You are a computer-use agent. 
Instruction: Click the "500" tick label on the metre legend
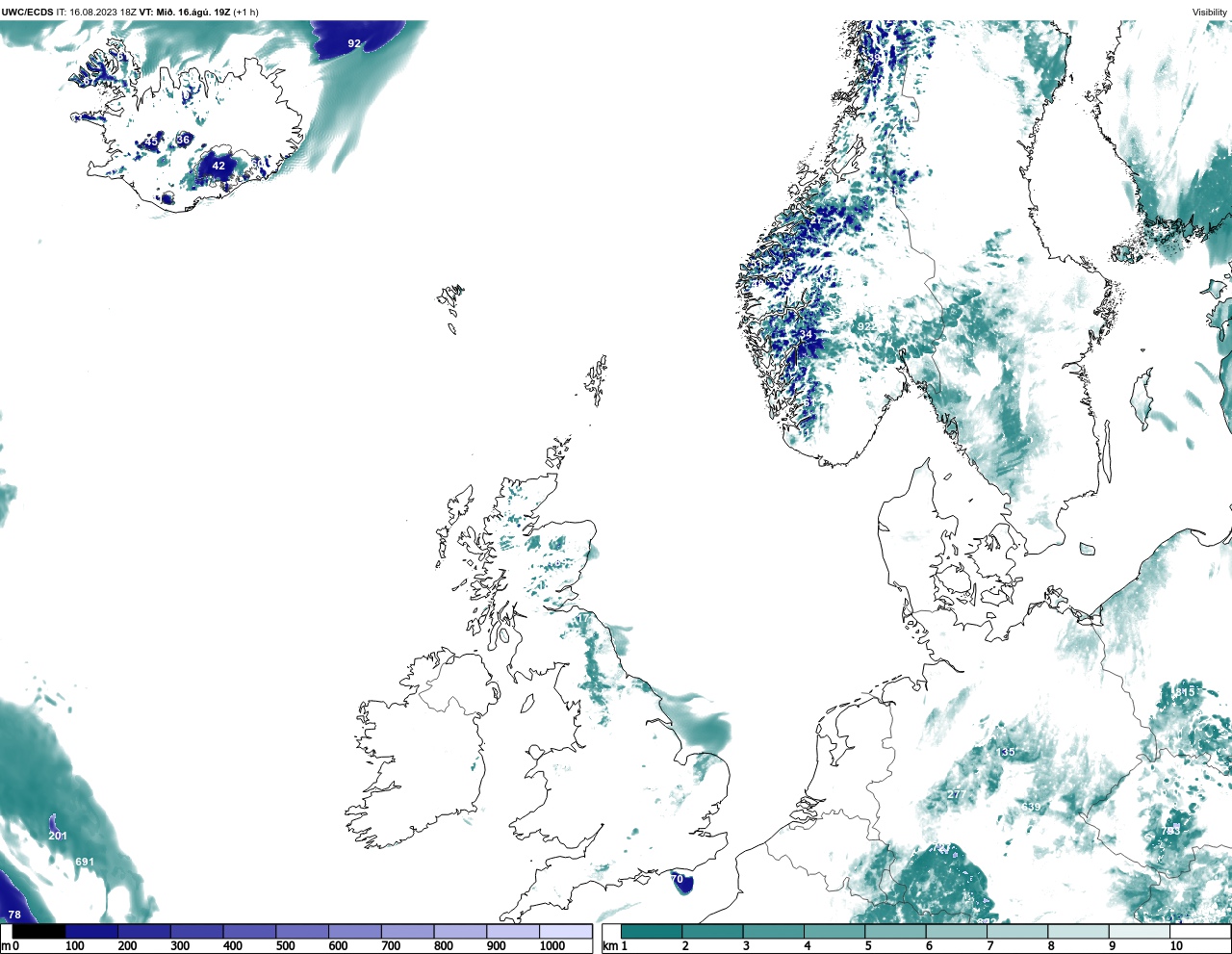pyautogui.click(x=285, y=946)
